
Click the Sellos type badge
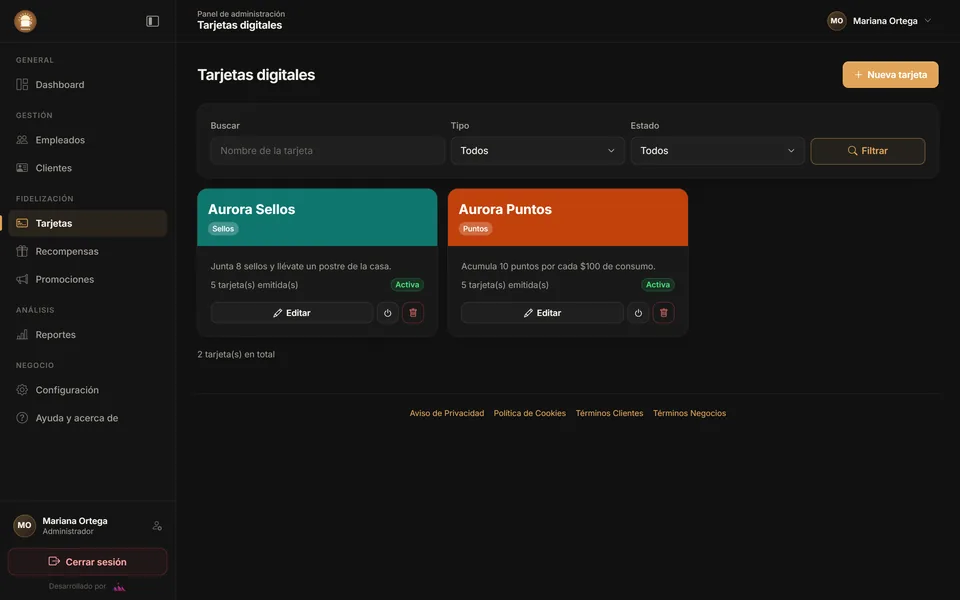tap(223, 229)
